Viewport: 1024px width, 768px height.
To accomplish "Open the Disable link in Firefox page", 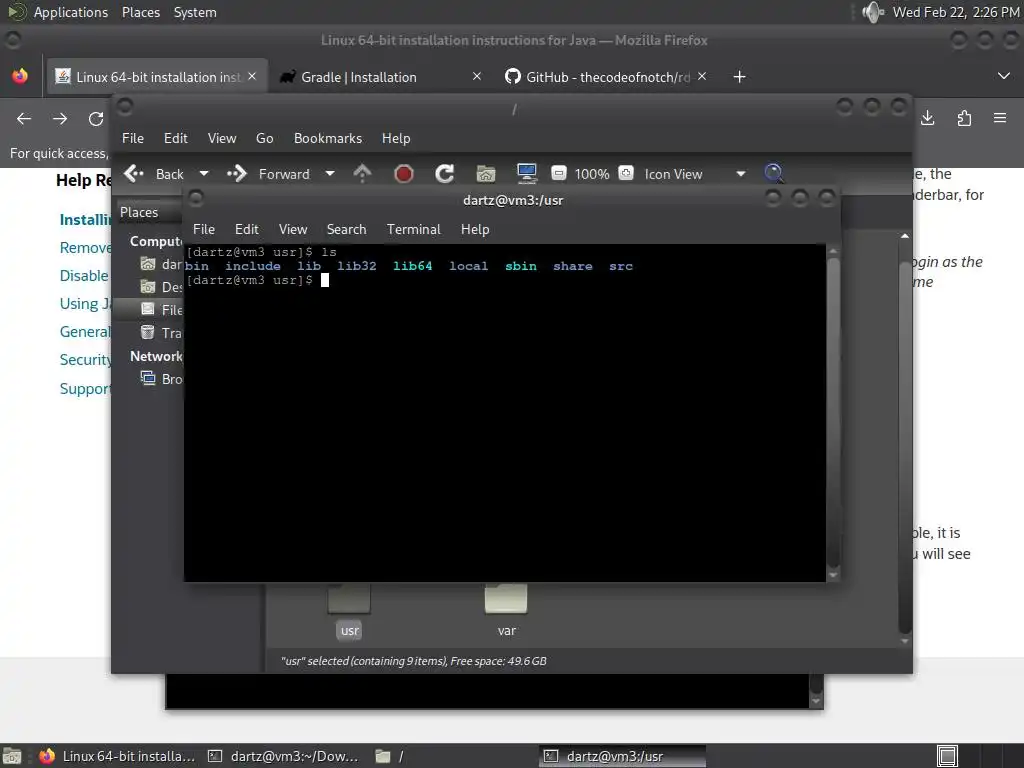I will tap(84, 276).
